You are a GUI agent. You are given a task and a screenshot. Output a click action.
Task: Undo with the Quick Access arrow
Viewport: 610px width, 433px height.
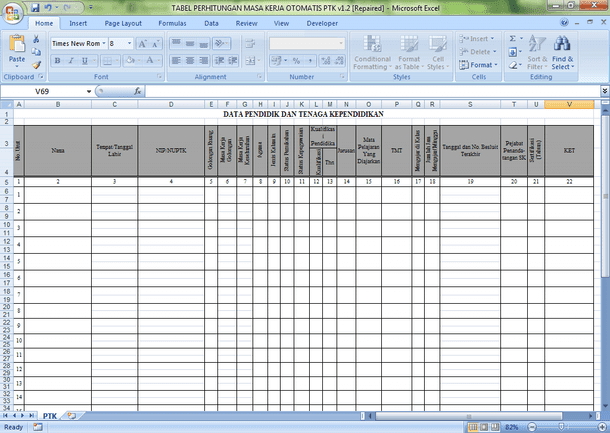click(x=48, y=8)
